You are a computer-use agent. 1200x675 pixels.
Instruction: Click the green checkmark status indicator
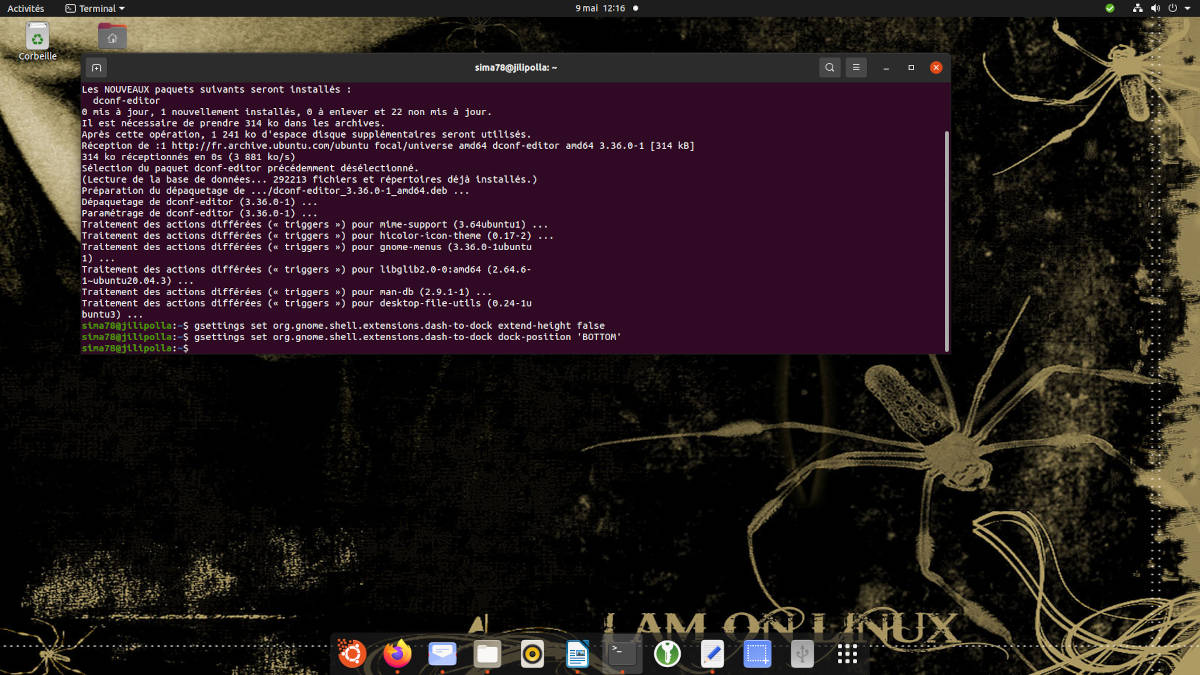tap(1109, 8)
